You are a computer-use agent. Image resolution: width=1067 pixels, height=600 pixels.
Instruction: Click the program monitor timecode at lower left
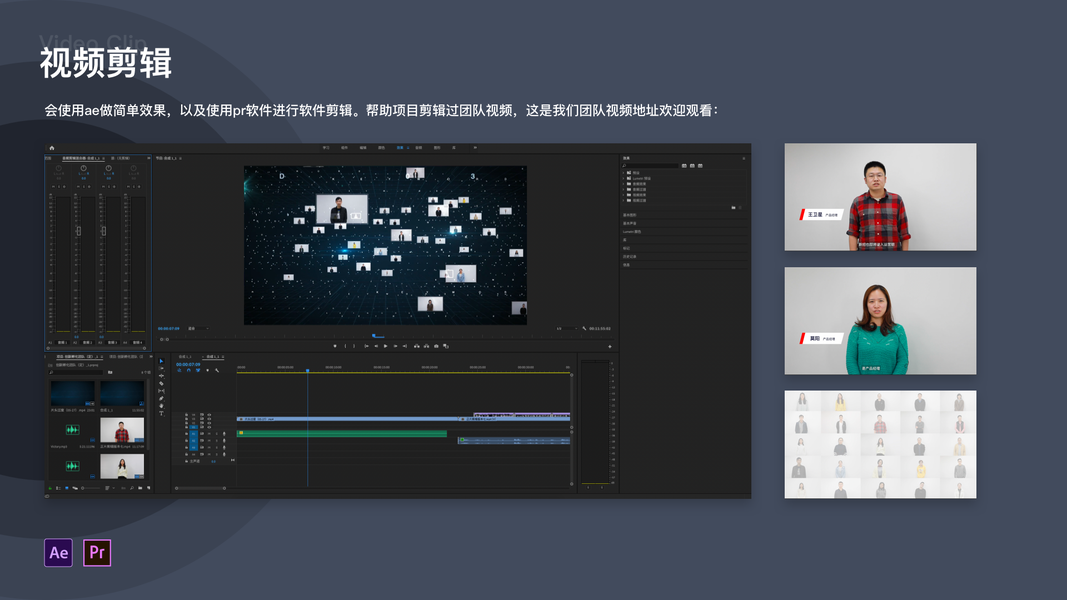click(x=169, y=328)
